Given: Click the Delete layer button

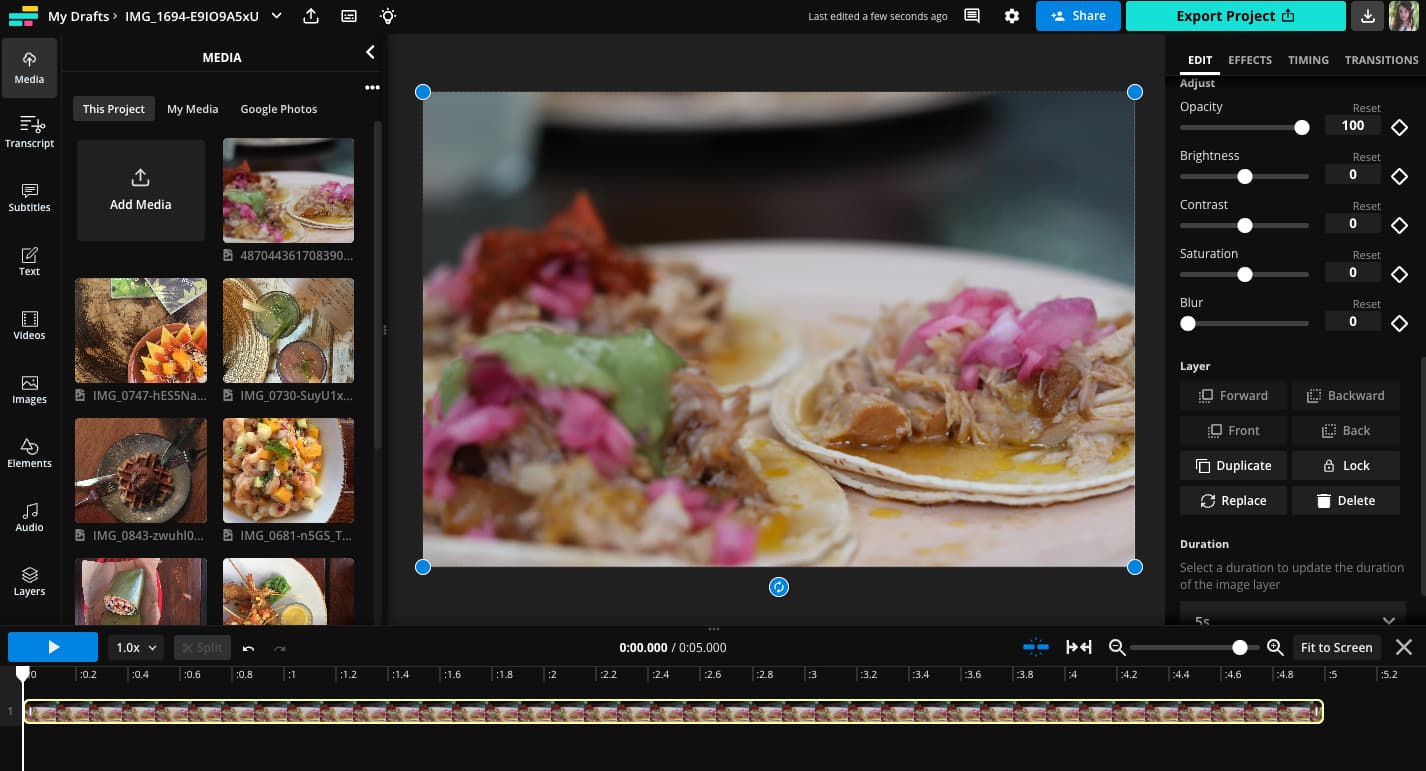Looking at the screenshot, I should (1345, 501).
